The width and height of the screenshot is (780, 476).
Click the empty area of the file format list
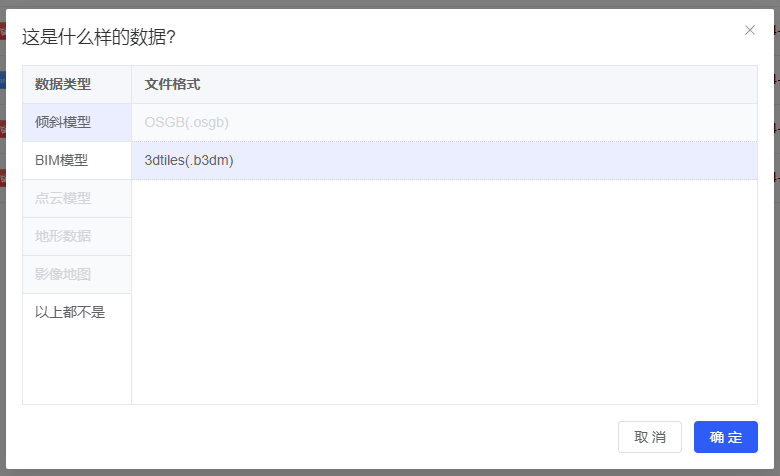[444, 292]
